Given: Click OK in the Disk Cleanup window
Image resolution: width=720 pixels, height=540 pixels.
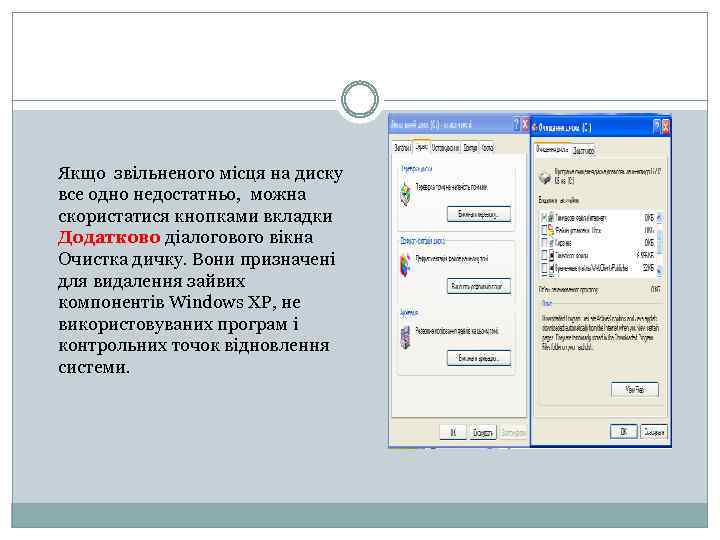Looking at the screenshot, I should click(624, 432).
